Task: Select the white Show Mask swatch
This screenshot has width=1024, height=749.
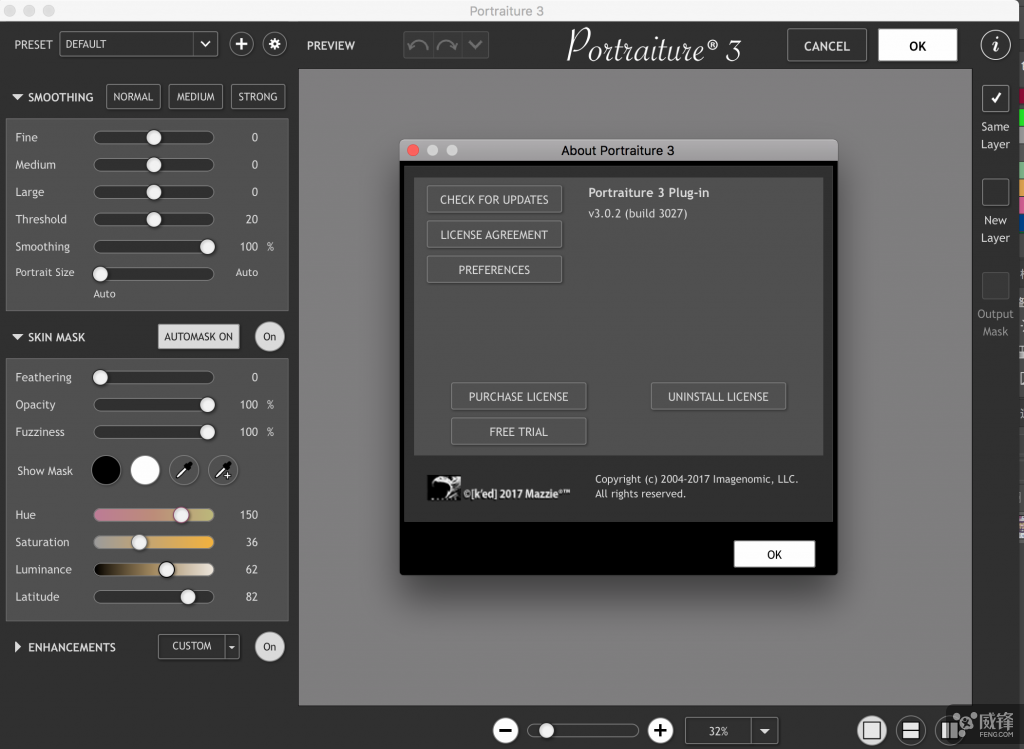Action: coord(145,471)
